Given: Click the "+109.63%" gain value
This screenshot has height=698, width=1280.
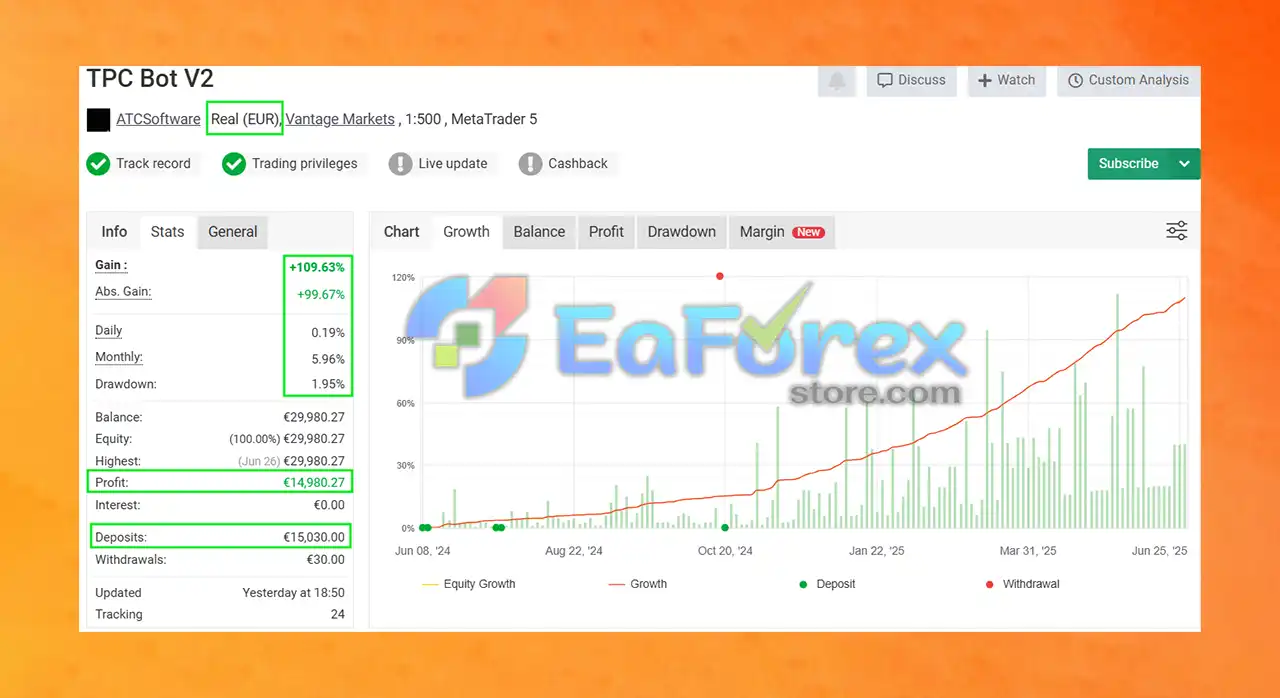Looking at the screenshot, I should tap(317, 267).
